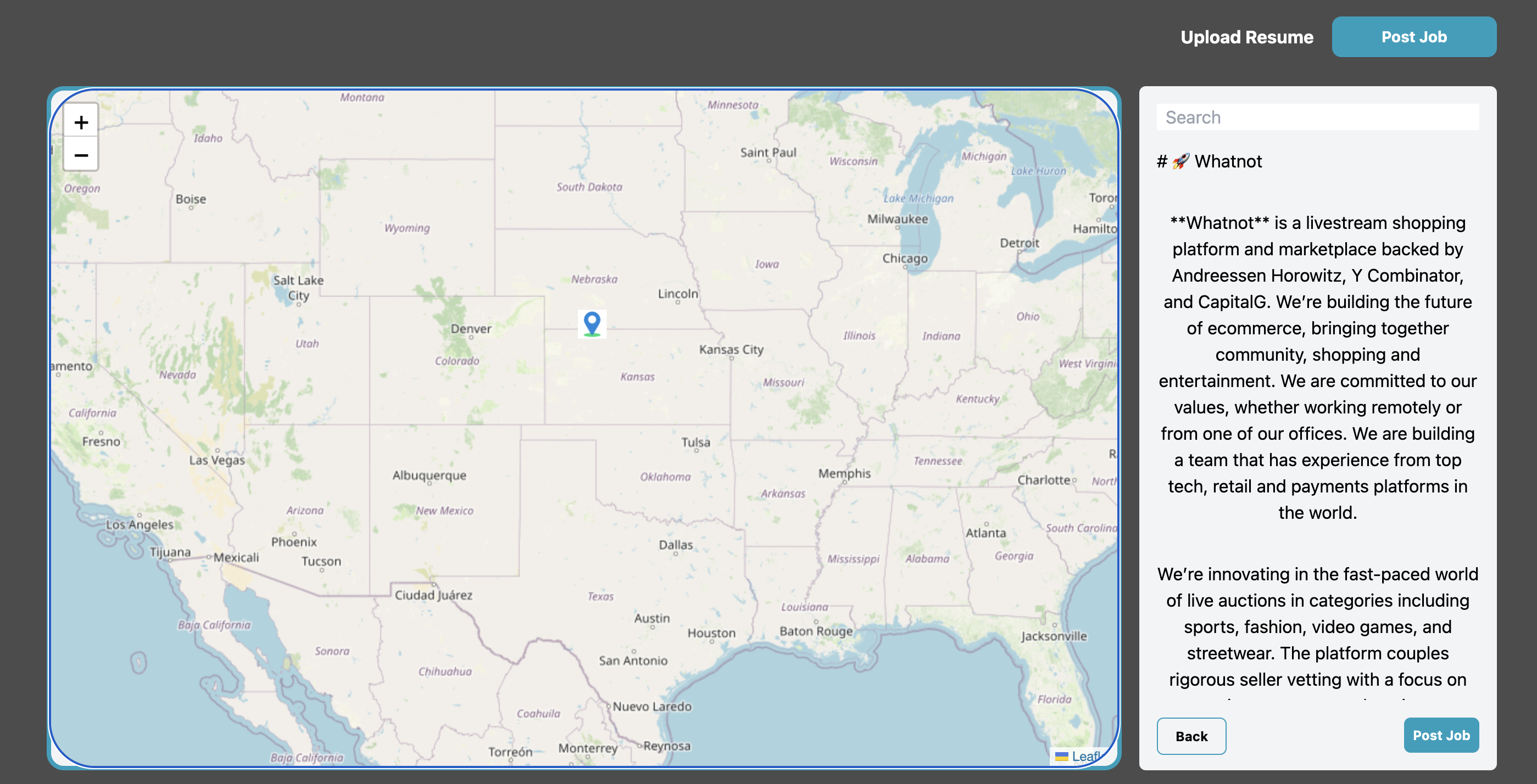Viewport: 1537px width, 784px height.
Task: Click Chicago city label on map
Action: click(x=905, y=258)
